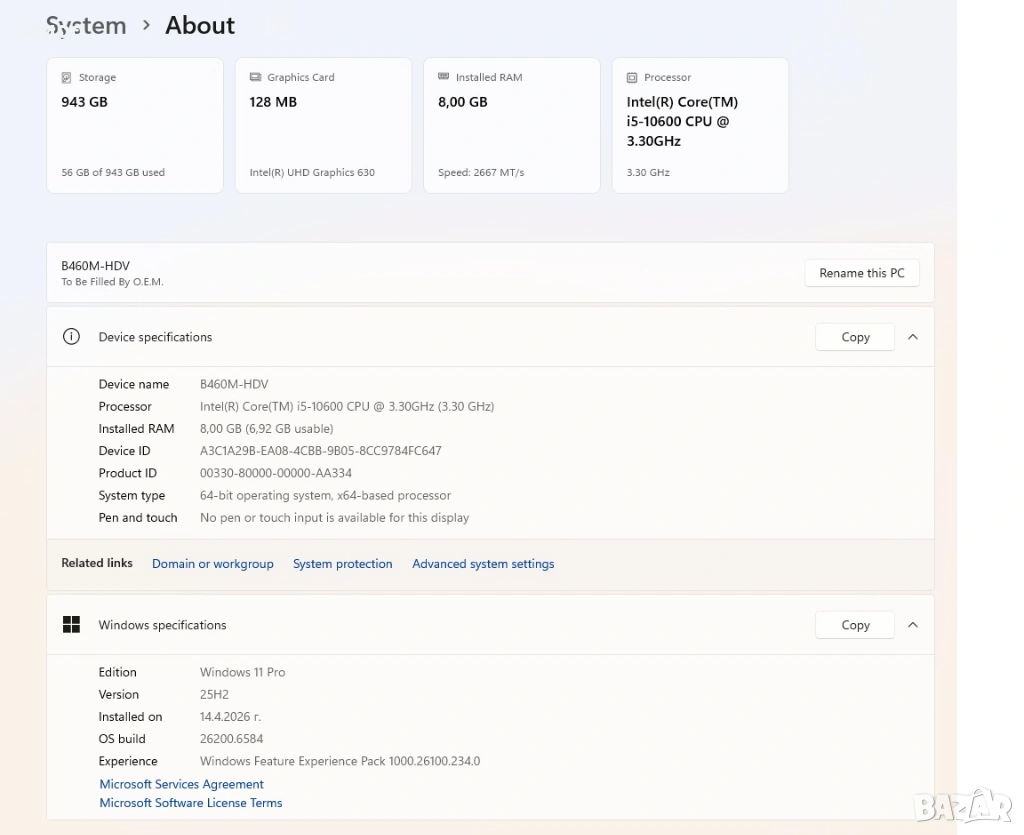
Task: Collapse the Device specifications section
Action: point(912,337)
